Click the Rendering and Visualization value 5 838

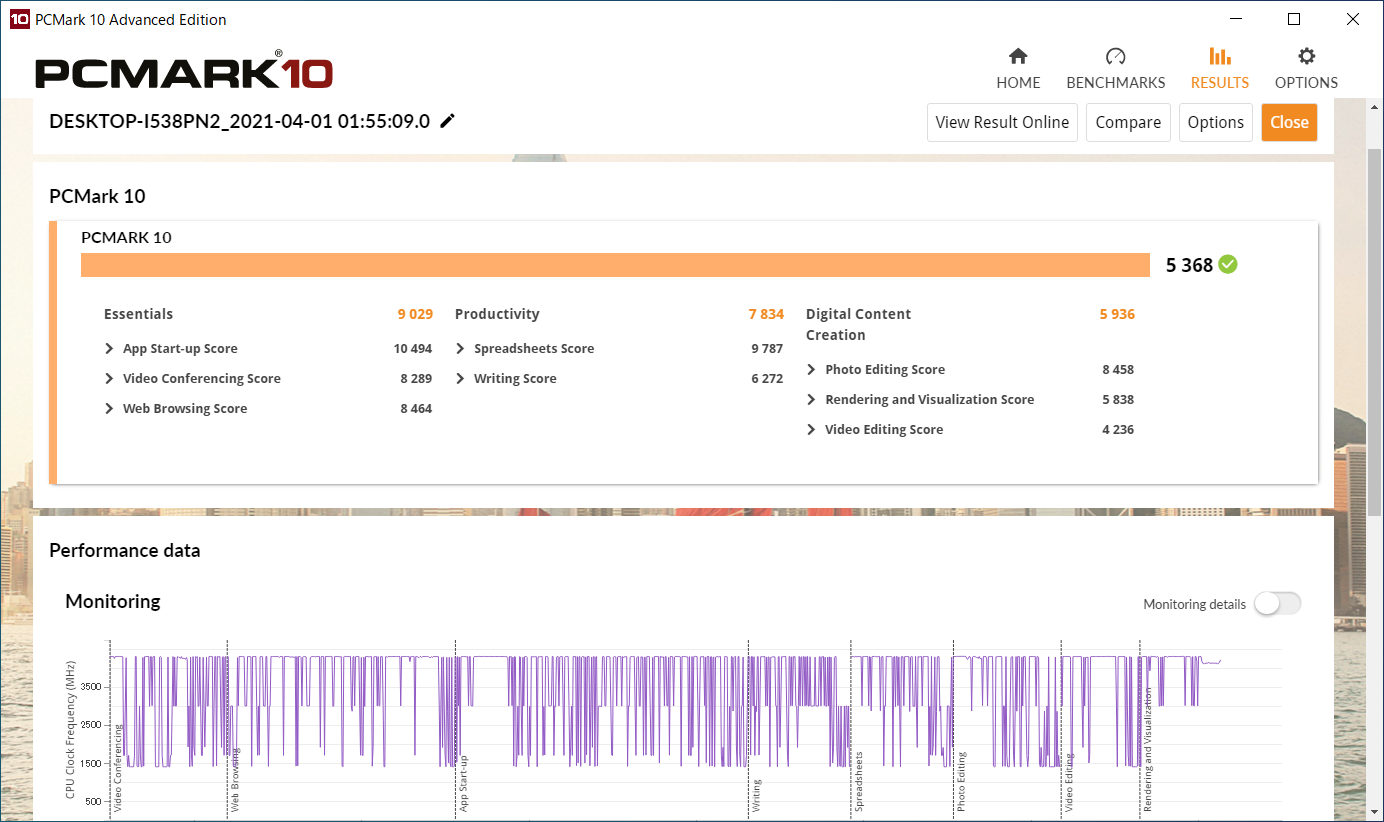(x=1118, y=399)
